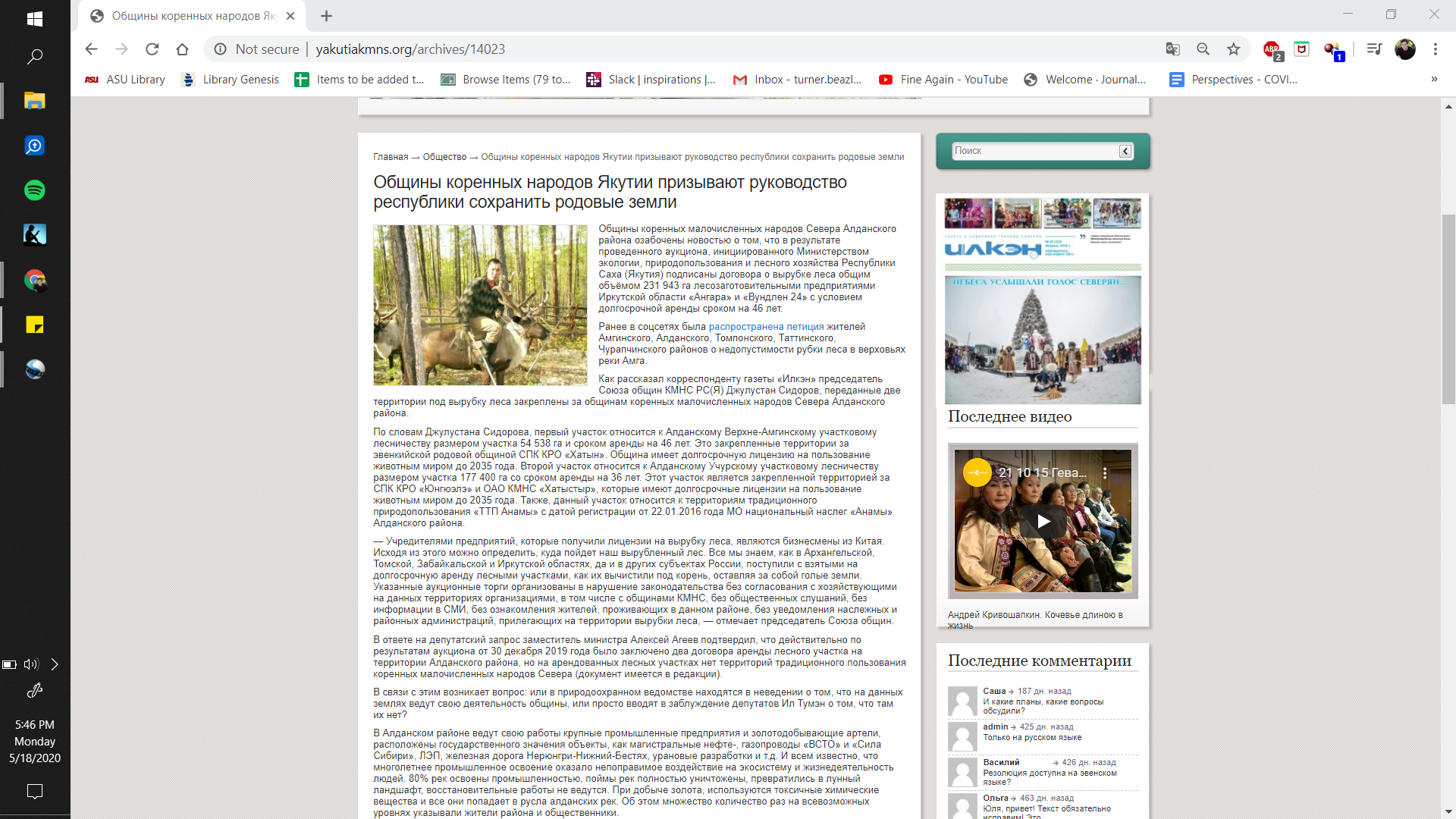
Task: Open Chrome three-dot menu
Action: click(x=1435, y=49)
